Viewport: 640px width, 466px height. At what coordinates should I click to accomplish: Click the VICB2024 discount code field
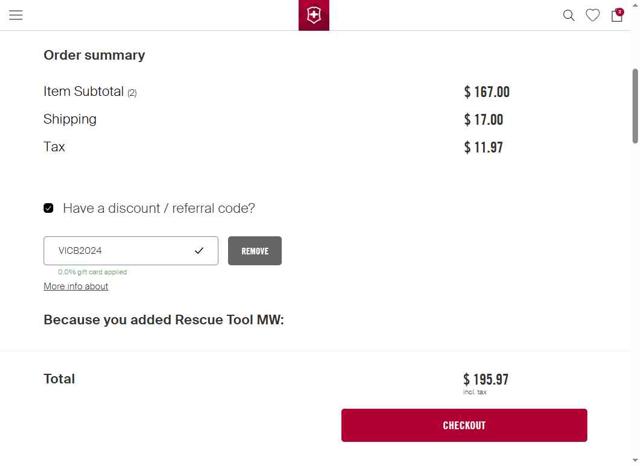(x=120, y=251)
